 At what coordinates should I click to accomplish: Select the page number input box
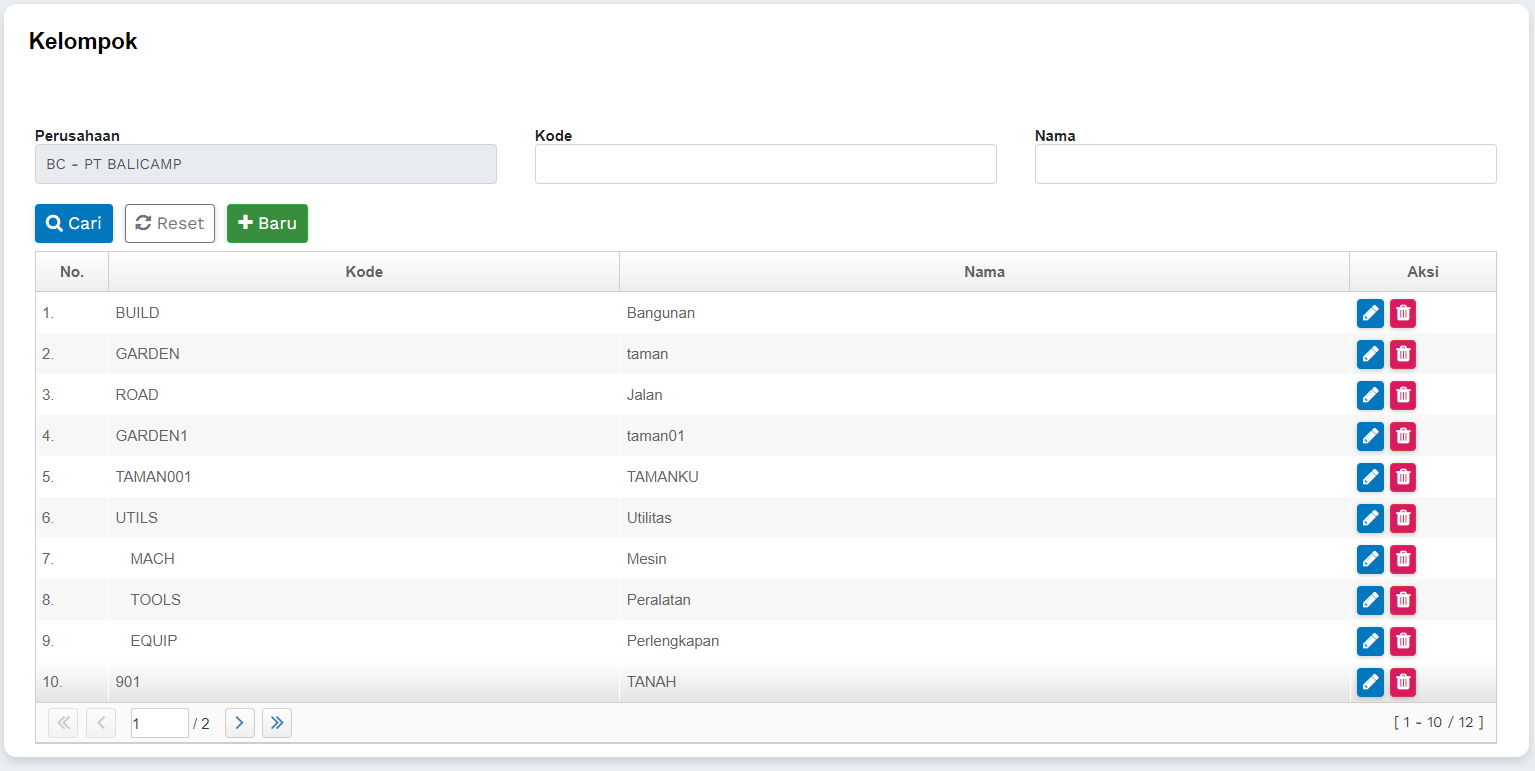point(159,723)
